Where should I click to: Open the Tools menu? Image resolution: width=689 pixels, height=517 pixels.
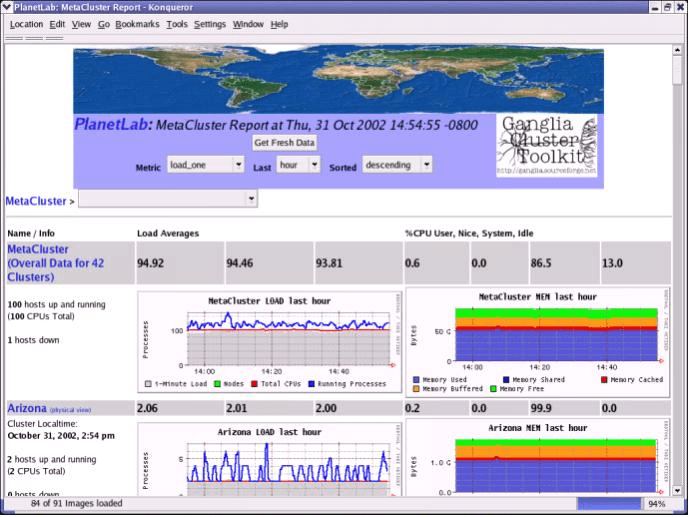click(177, 24)
